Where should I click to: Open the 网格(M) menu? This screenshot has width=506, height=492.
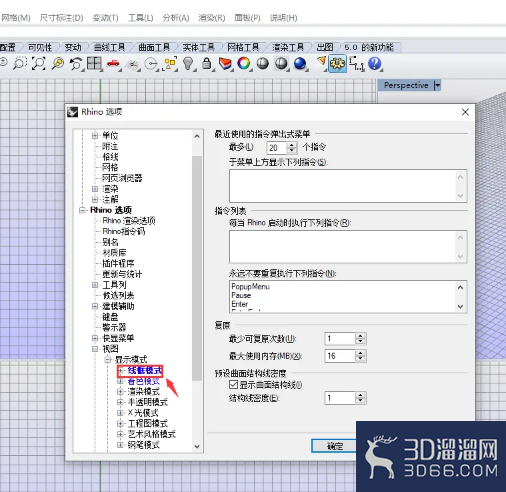click(x=16, y=18)
